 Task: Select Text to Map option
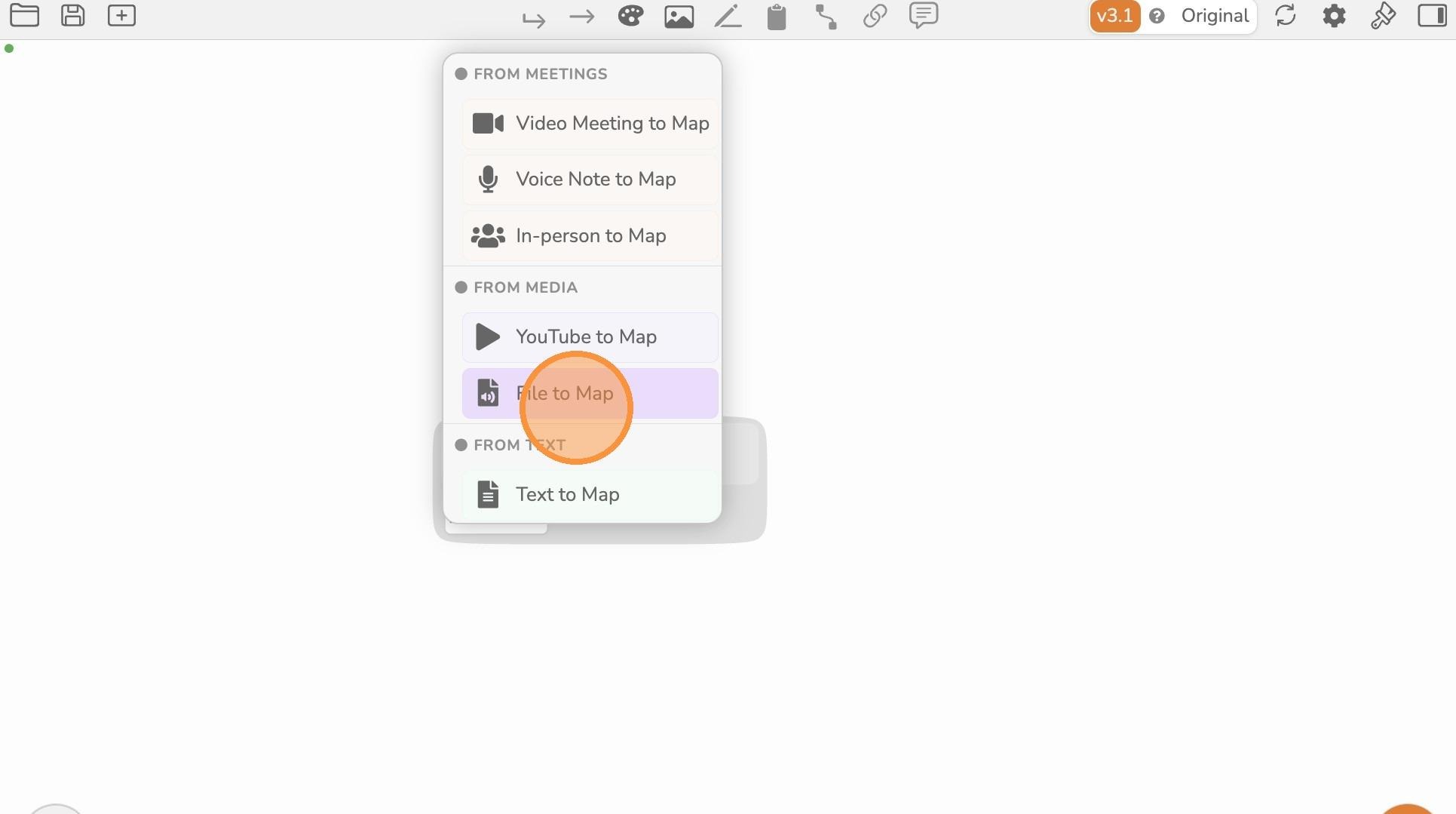click(590, 495)
